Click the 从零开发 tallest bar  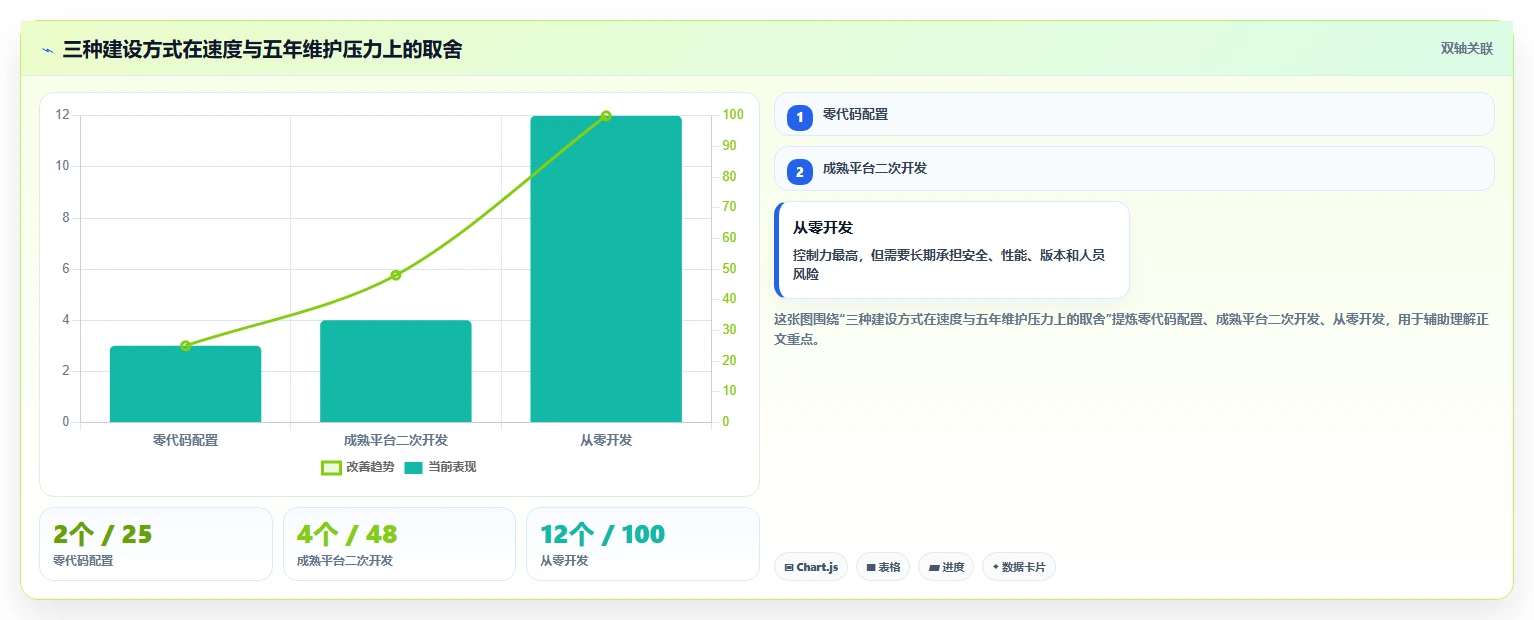tap(606, 269)
